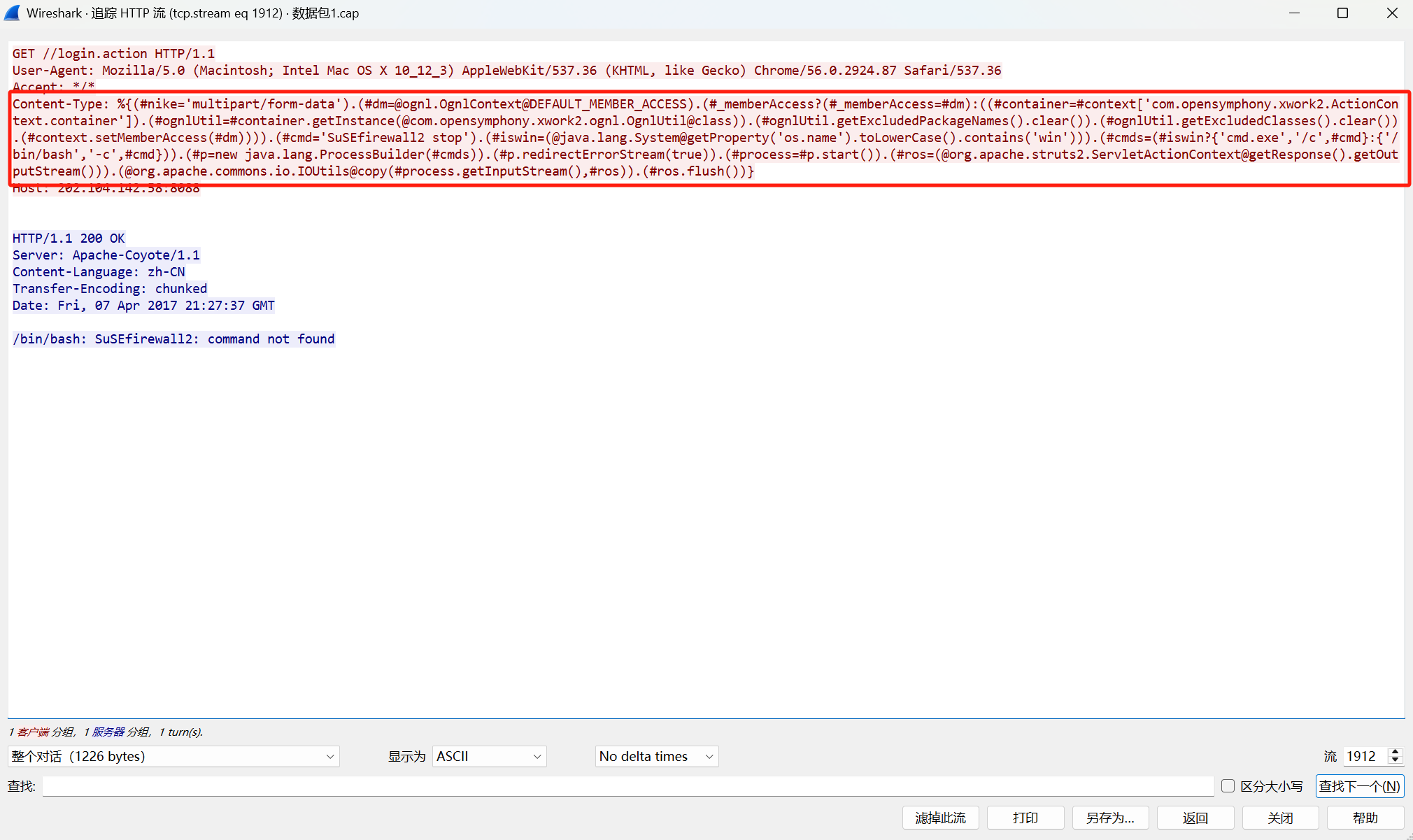Open the 帮助 help button
The width and height of the screenshot is (1413, 840).
click(x=1365, y=818)
